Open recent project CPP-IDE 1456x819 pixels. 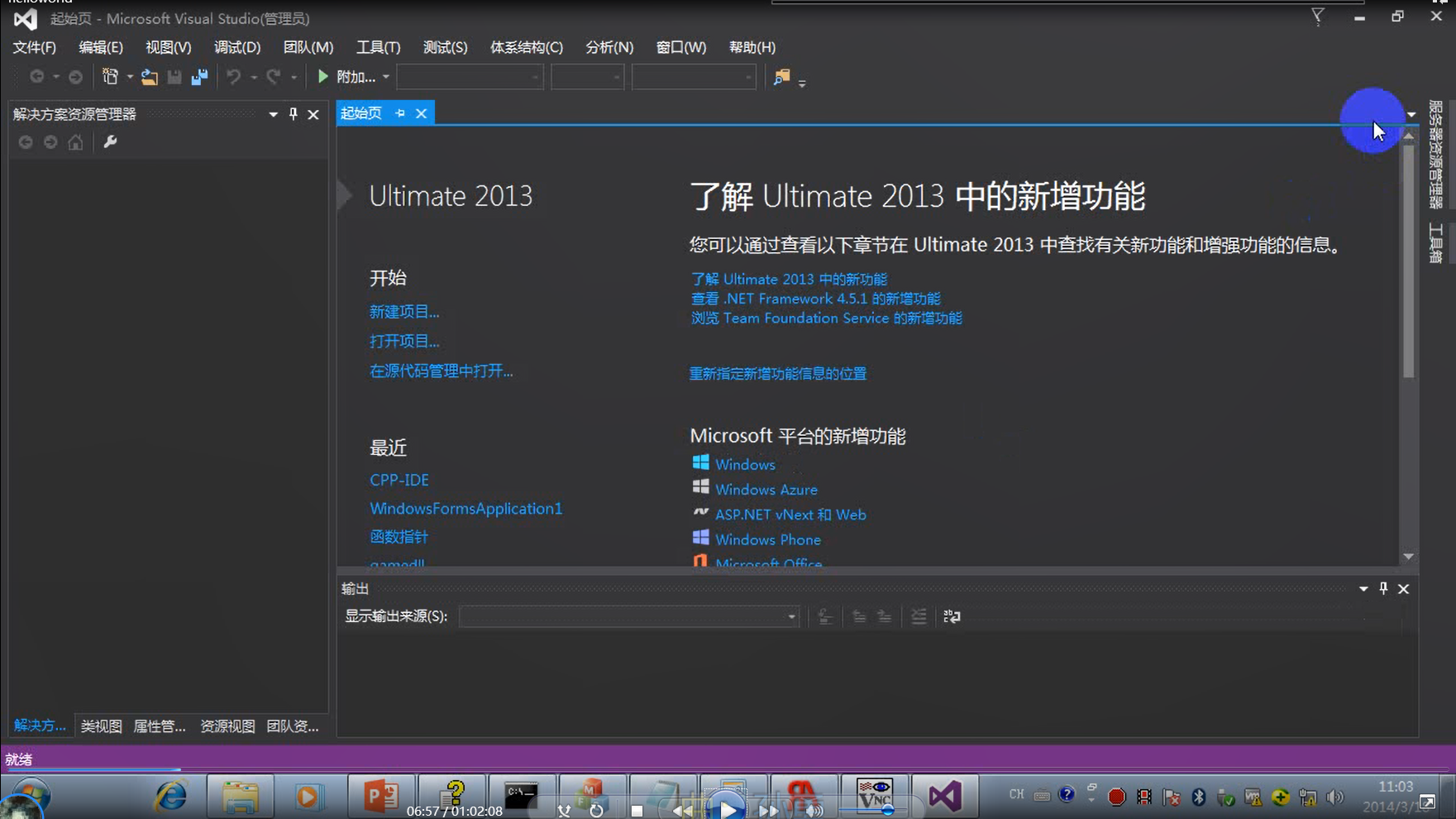(x=399, y=480)
